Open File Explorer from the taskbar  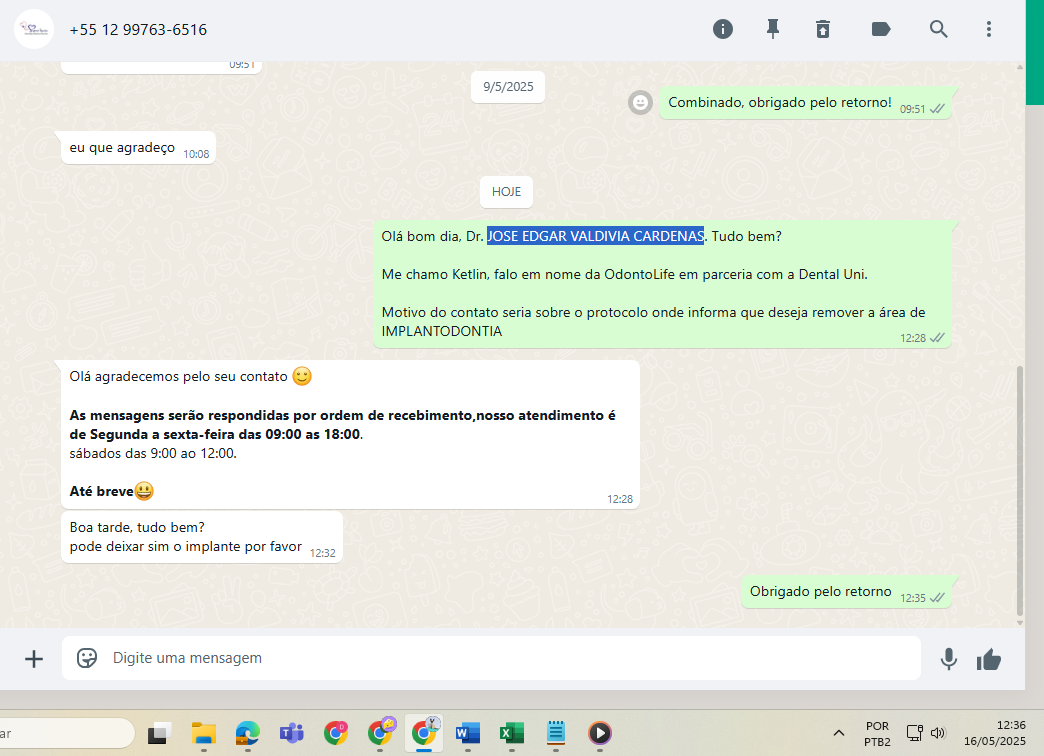pos(204,733)
